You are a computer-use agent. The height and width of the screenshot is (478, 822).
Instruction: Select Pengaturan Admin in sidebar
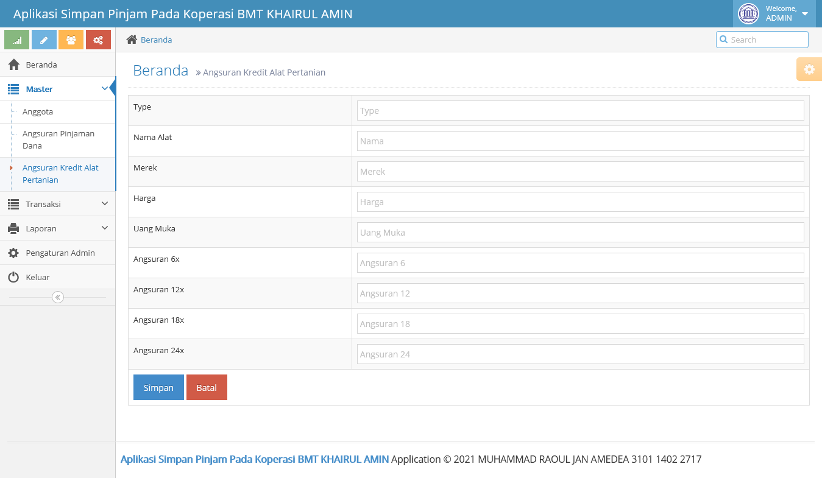tap(60, 253)
